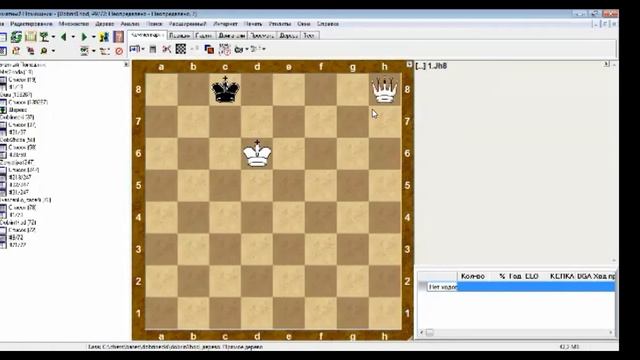Click the scissors cut icon
Viewport: 640px width, 360px height.
pos(167,49)
